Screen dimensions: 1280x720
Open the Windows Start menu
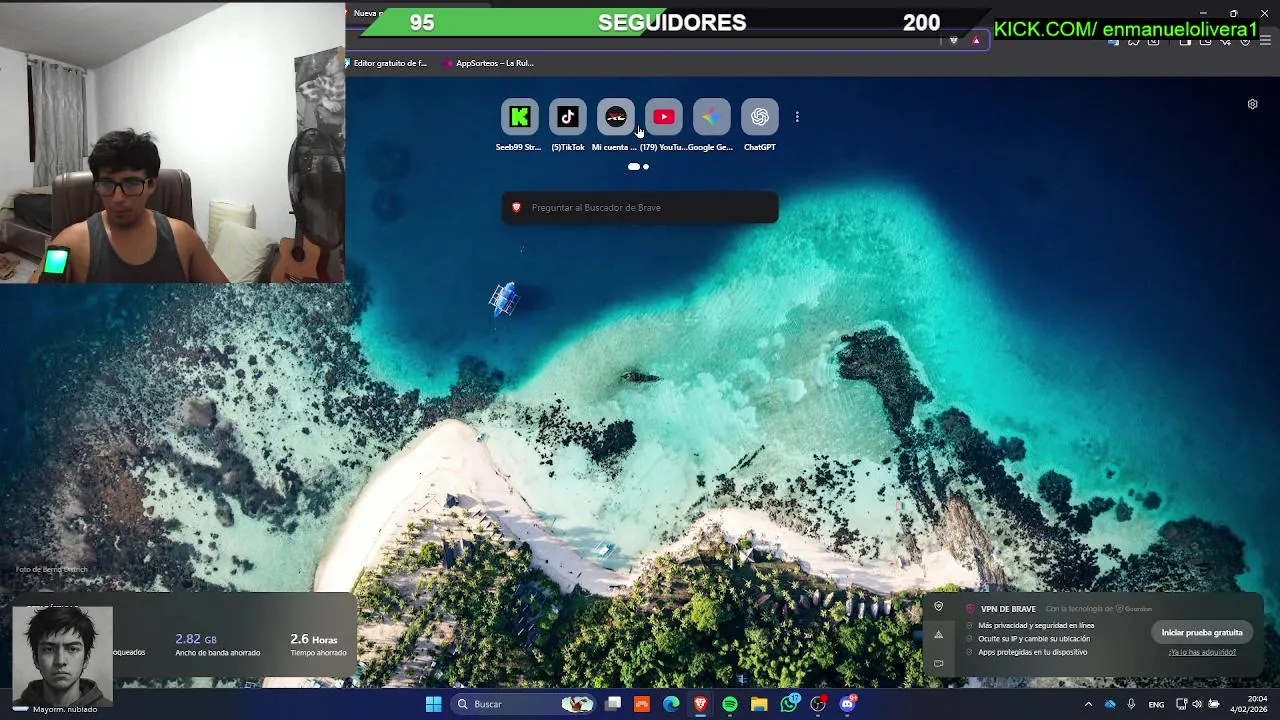click(433, 704)
